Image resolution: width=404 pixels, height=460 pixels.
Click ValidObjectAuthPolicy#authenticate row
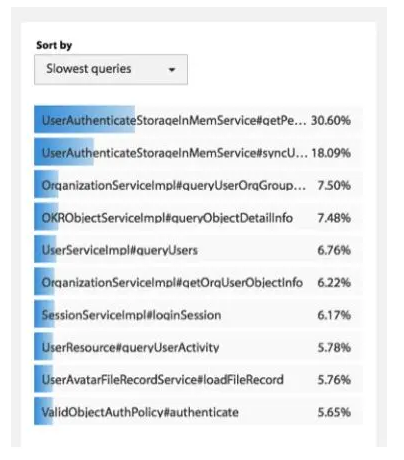click(198, 411)
